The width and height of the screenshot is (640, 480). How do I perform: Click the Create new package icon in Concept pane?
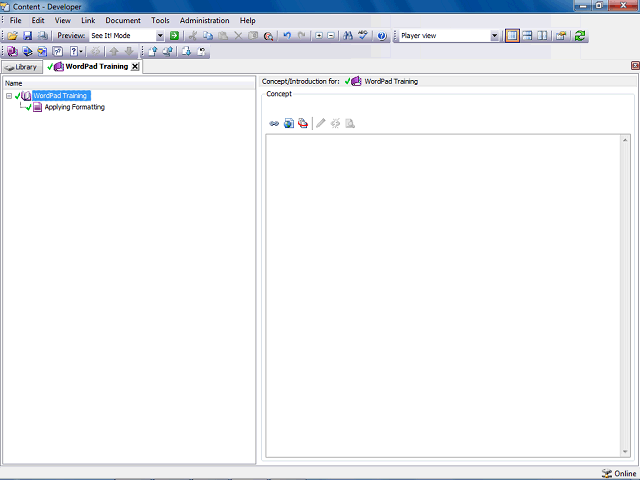[303, 123]
